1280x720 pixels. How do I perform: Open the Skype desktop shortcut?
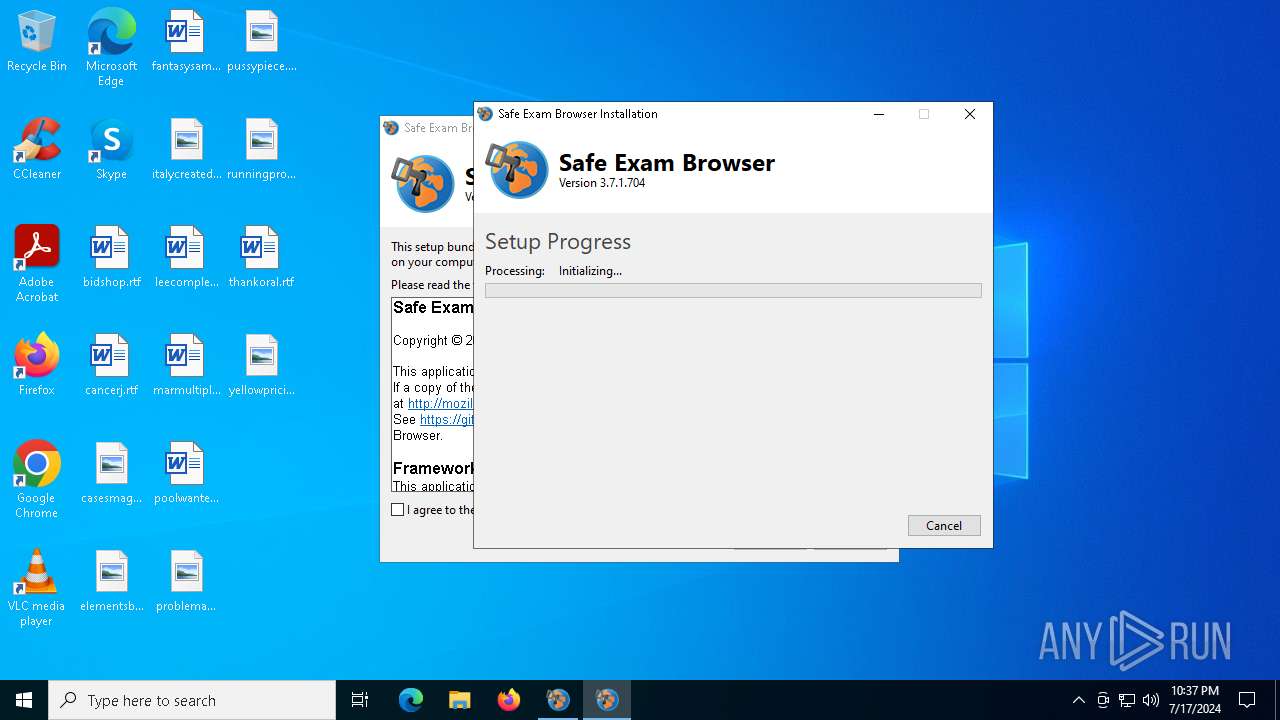click(111, 150)
